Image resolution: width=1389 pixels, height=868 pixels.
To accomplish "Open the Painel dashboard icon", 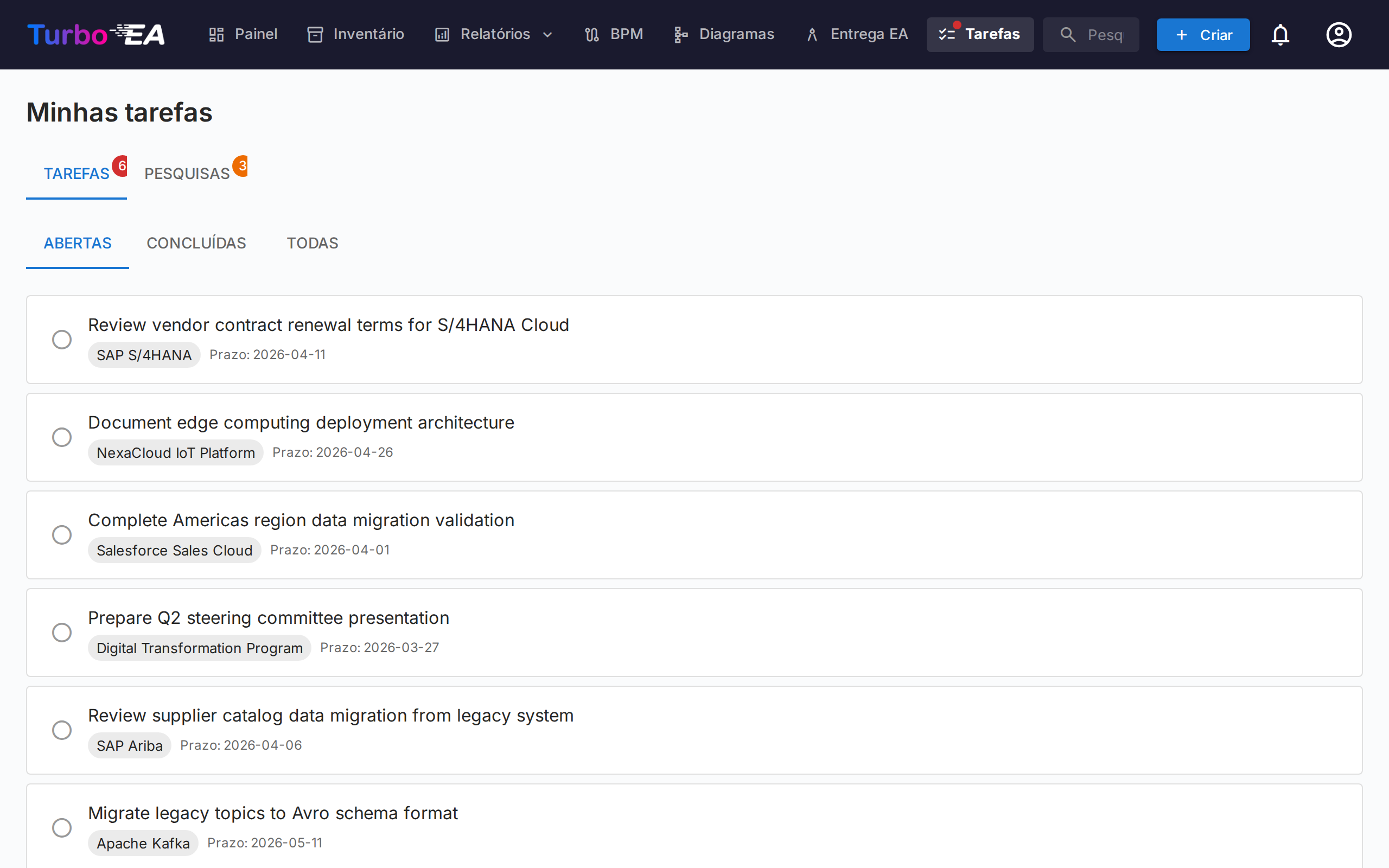I will 216,34.
